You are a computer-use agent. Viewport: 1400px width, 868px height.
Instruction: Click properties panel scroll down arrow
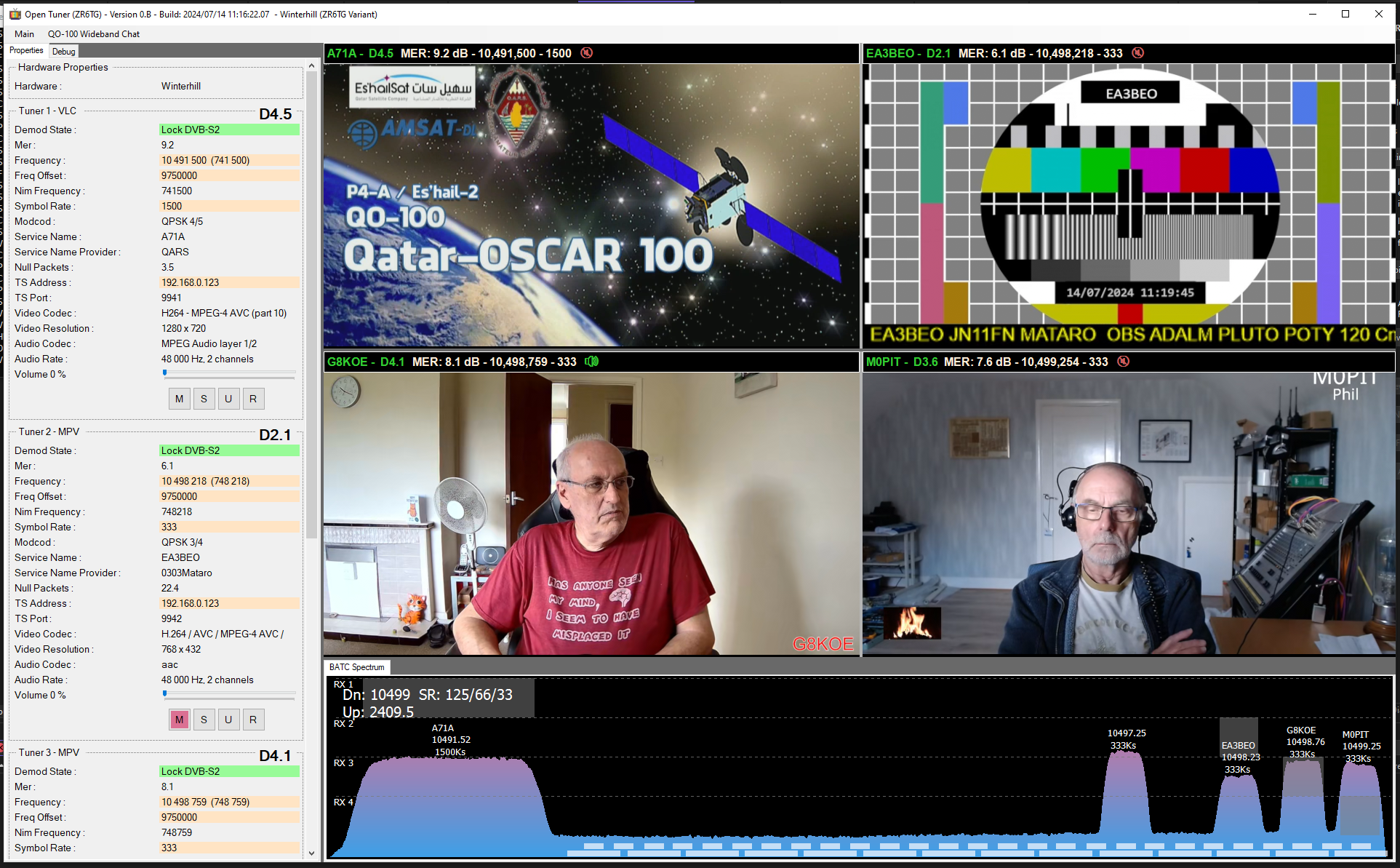312,853
